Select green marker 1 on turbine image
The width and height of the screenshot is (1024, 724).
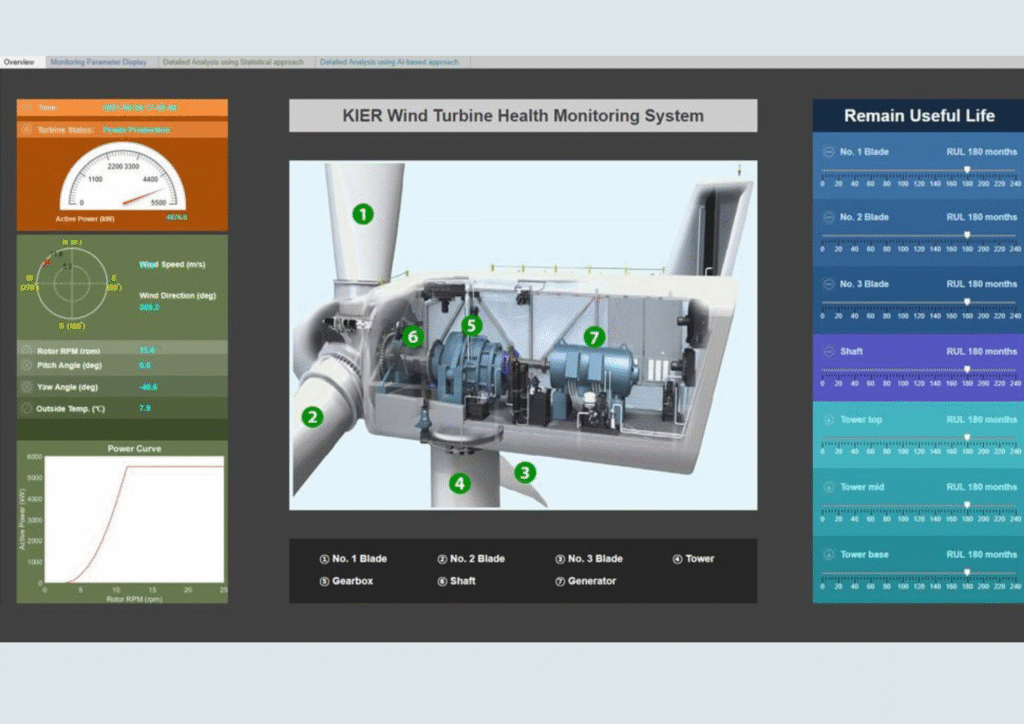coord(363,213)
